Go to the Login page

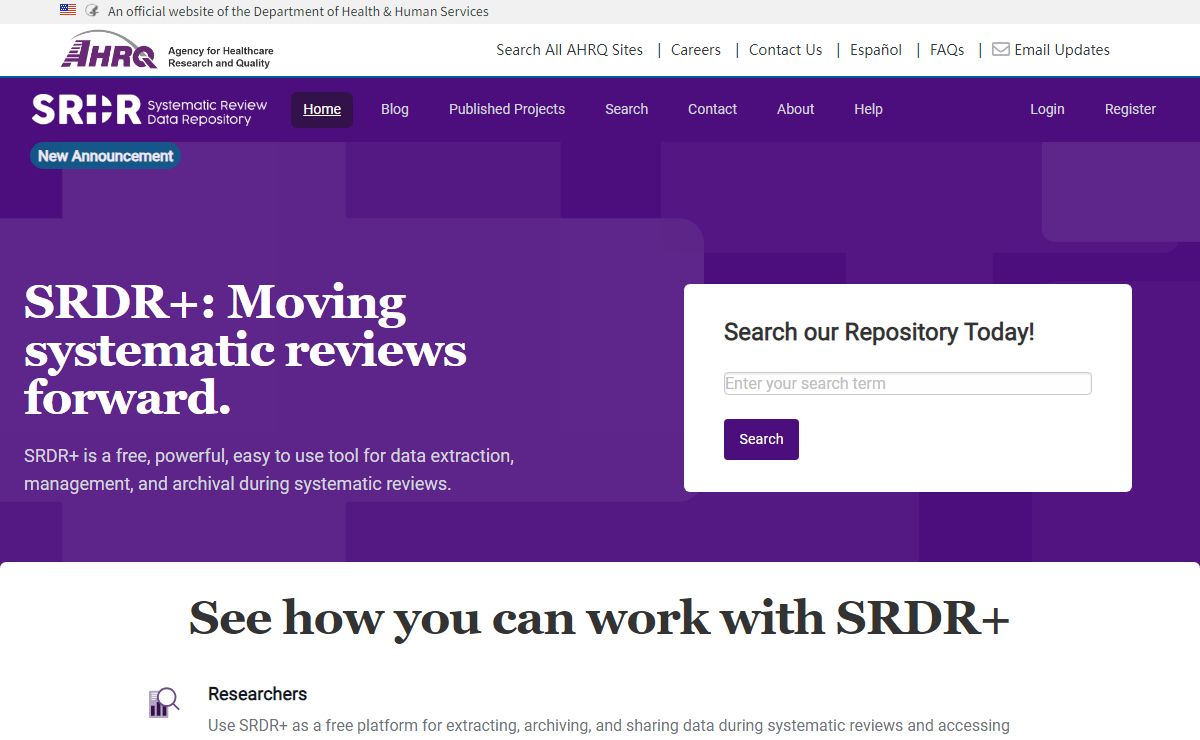tap(1047, 110)
